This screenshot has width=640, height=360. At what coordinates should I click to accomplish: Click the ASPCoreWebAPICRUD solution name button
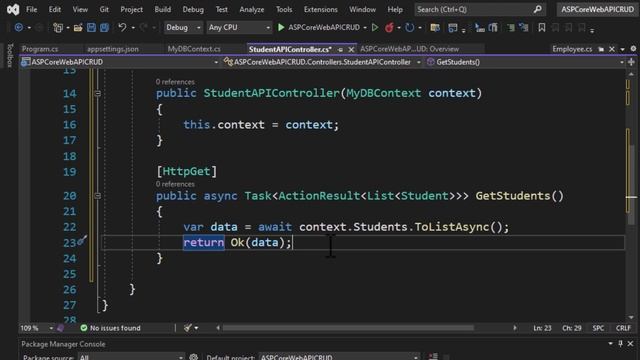pos(597,9)
